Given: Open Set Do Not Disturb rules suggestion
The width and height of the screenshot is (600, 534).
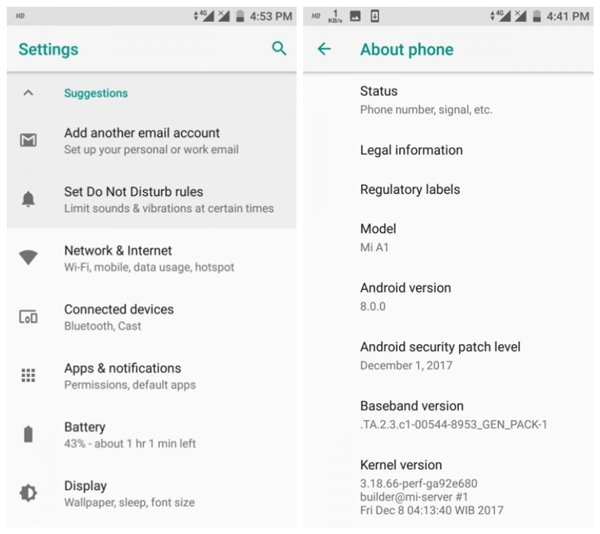Looking at the screenshot, I should 152,199.
